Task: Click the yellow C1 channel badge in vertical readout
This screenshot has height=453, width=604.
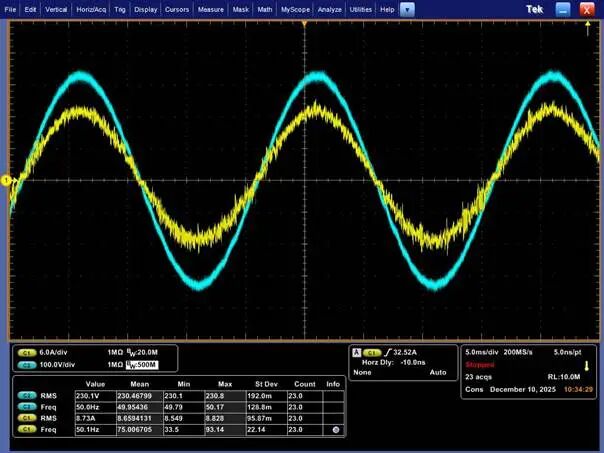Action: coord(20,353)
